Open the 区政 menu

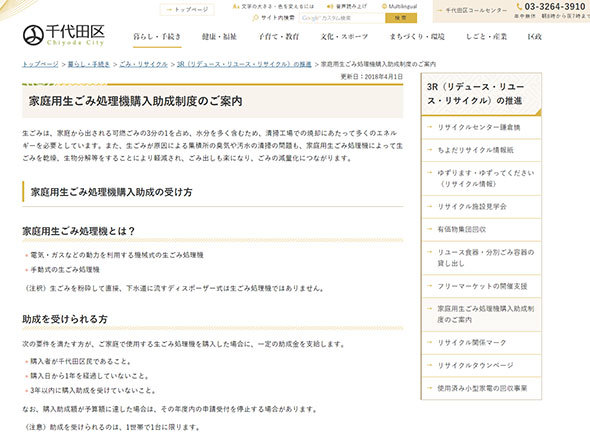(534, 36)
